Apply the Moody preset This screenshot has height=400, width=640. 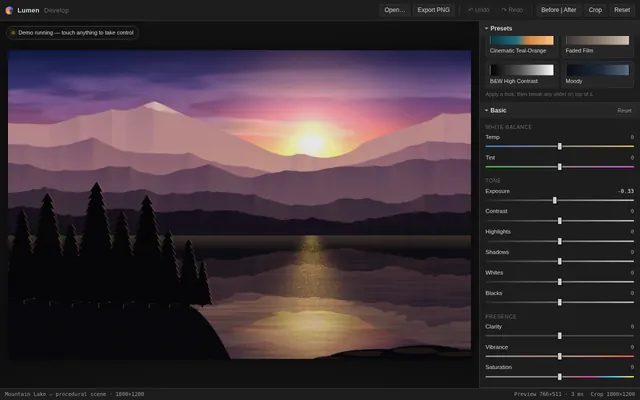(597, 75)
